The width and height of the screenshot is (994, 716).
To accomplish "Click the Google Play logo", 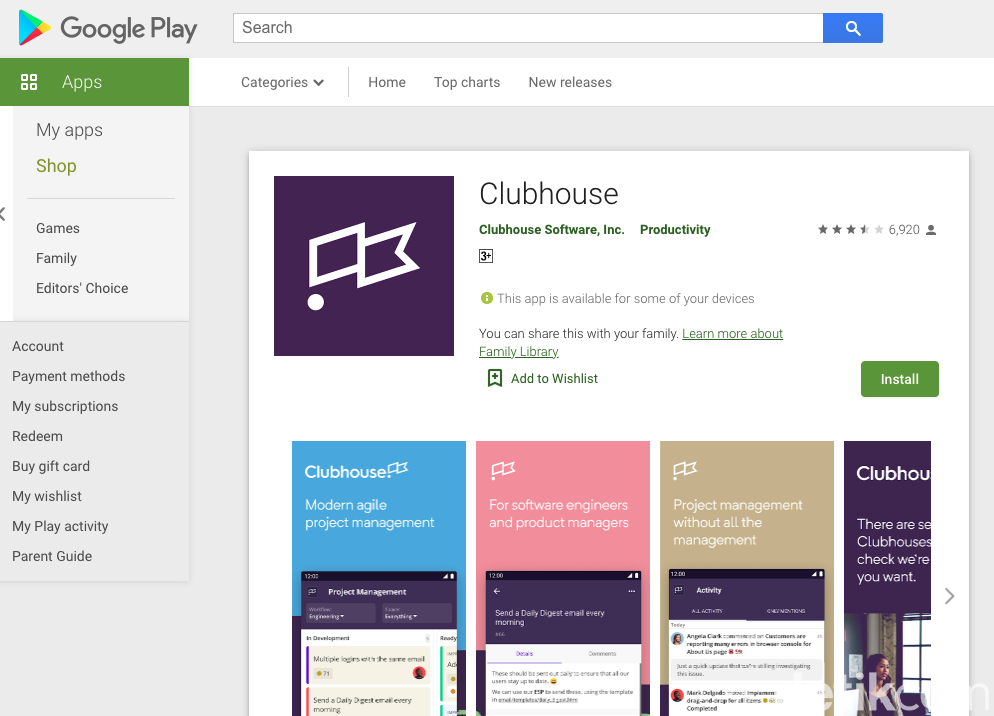I will point(108,28).
